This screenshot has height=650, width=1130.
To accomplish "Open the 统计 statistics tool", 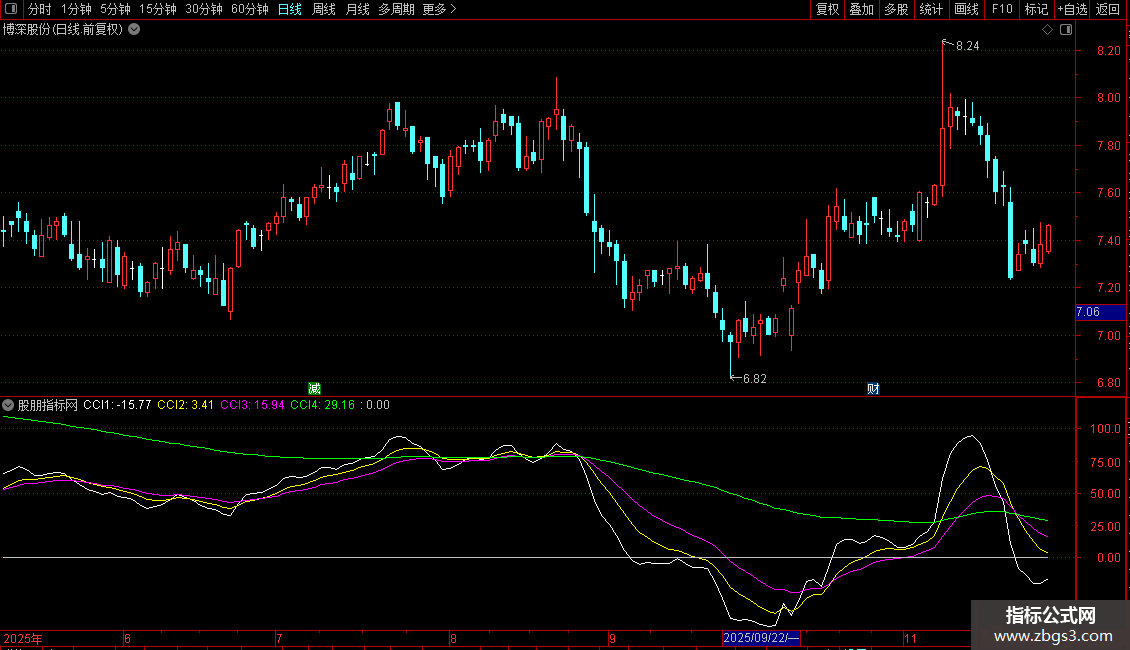I will pyautogui.click(x=931, y=9).
